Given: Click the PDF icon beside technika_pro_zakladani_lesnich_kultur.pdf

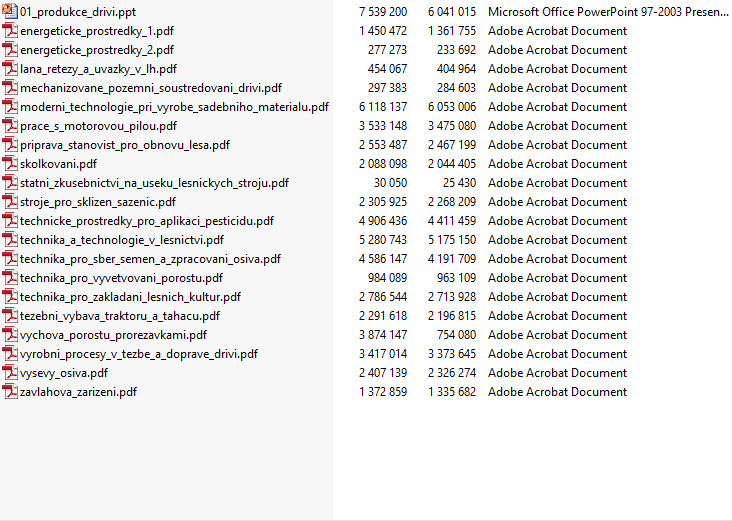Looking at the screenshot, I should (x=10, y=296).
